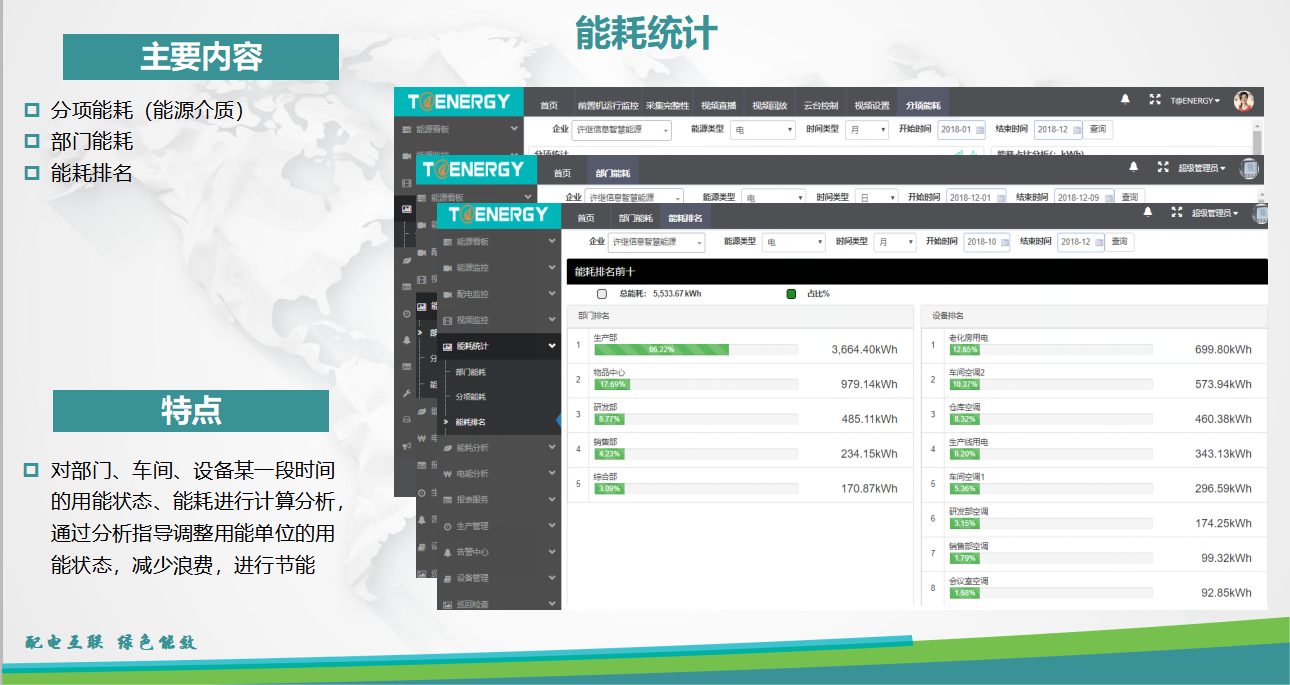Click the 设备管理 sidebar icon
The width and height of the screenshot is (1290, 685).
pos(447,578)
